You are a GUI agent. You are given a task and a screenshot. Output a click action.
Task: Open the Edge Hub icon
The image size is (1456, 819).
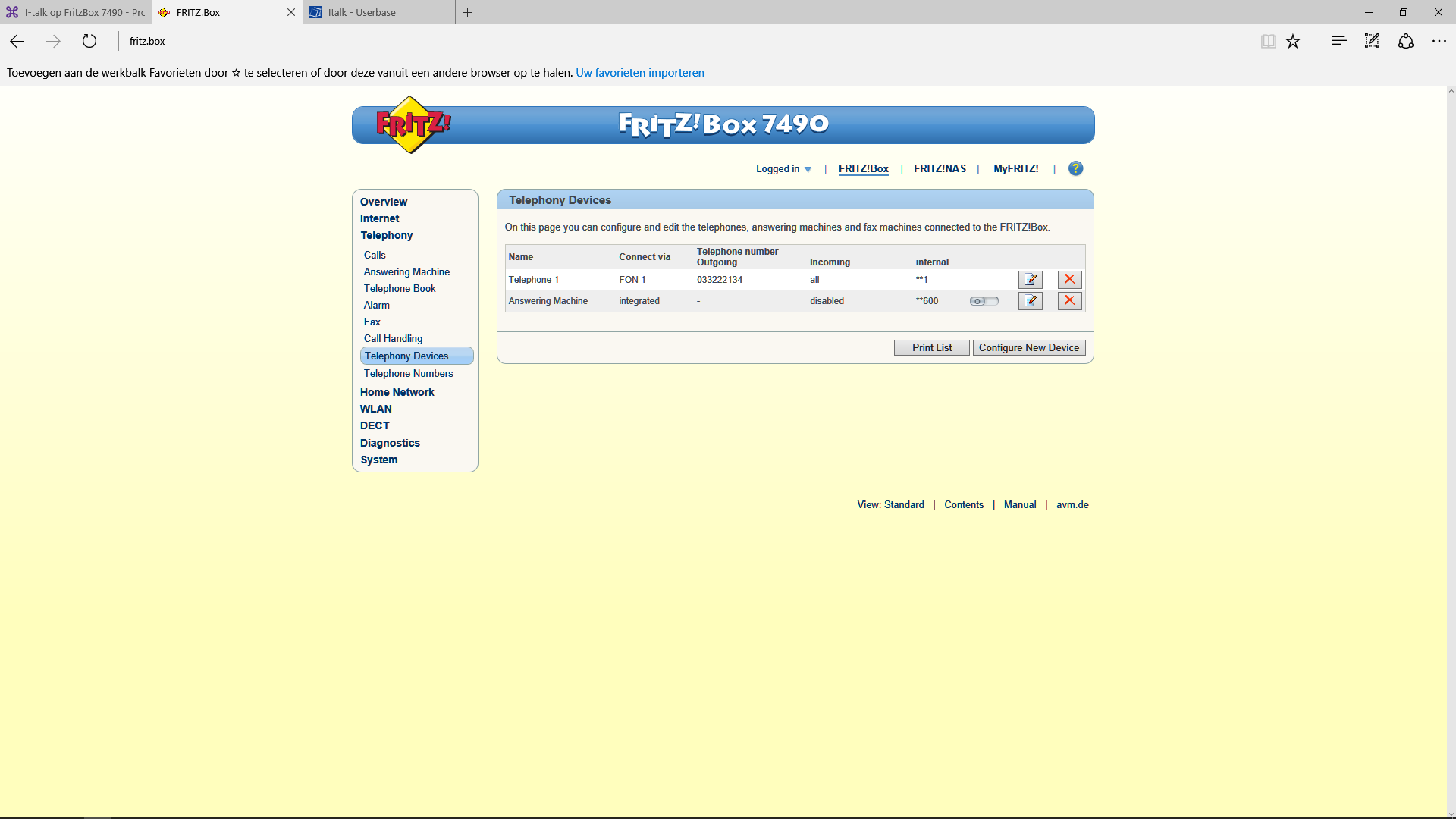click(x=1338, y=41)
